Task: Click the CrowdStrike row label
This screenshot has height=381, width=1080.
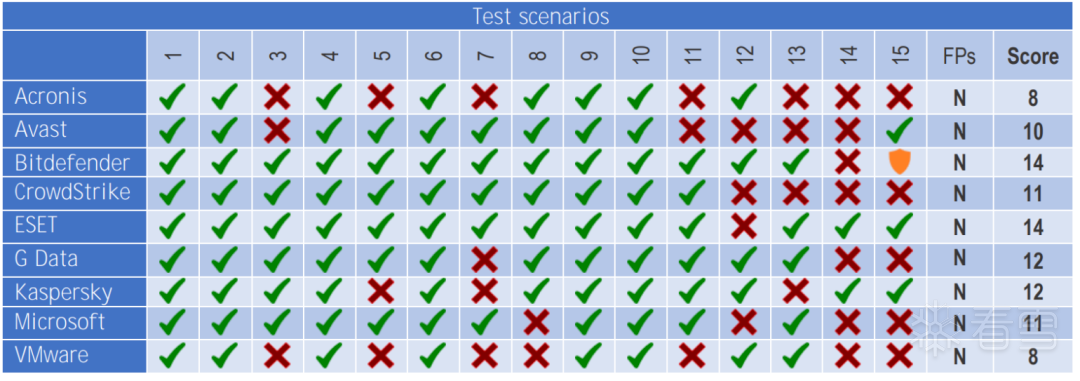Action: pos(74,193)
